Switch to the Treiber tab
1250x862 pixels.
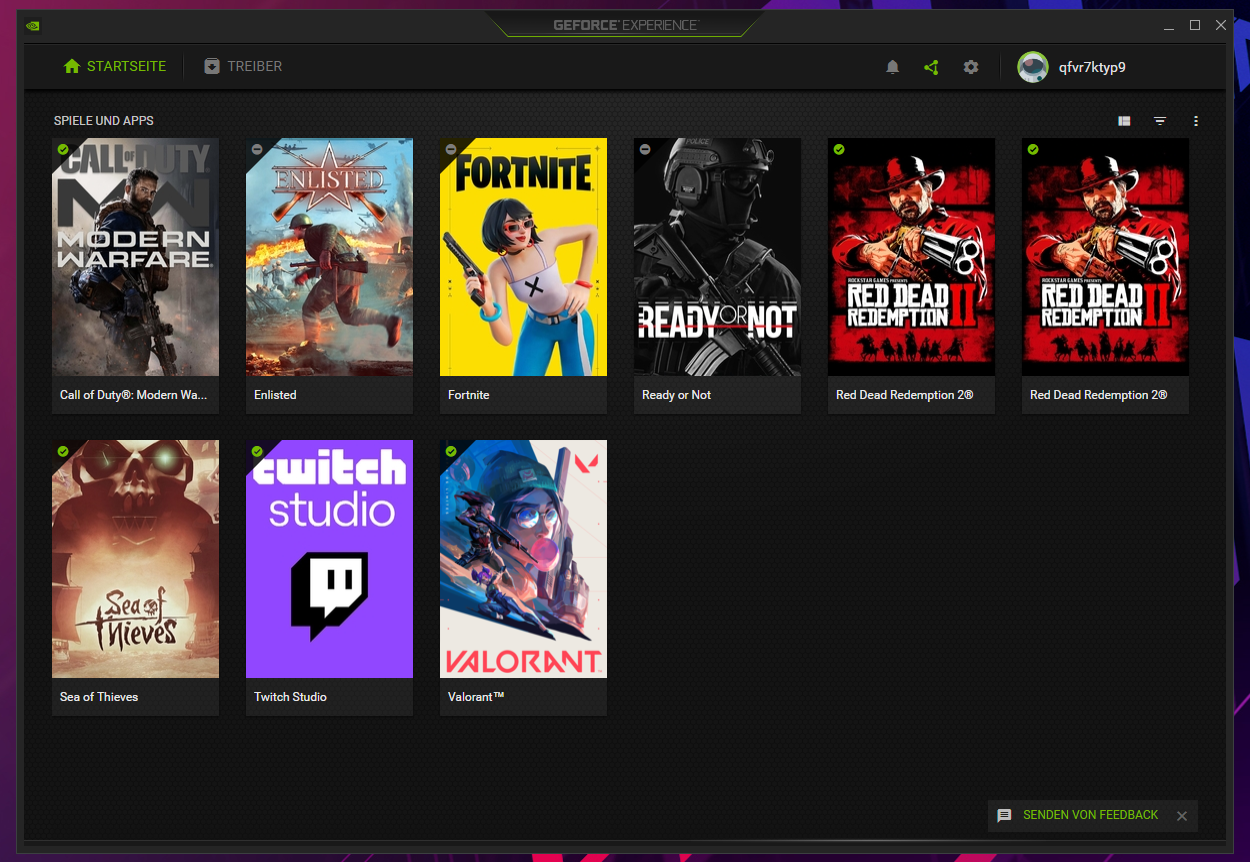[x=243, y=66]
